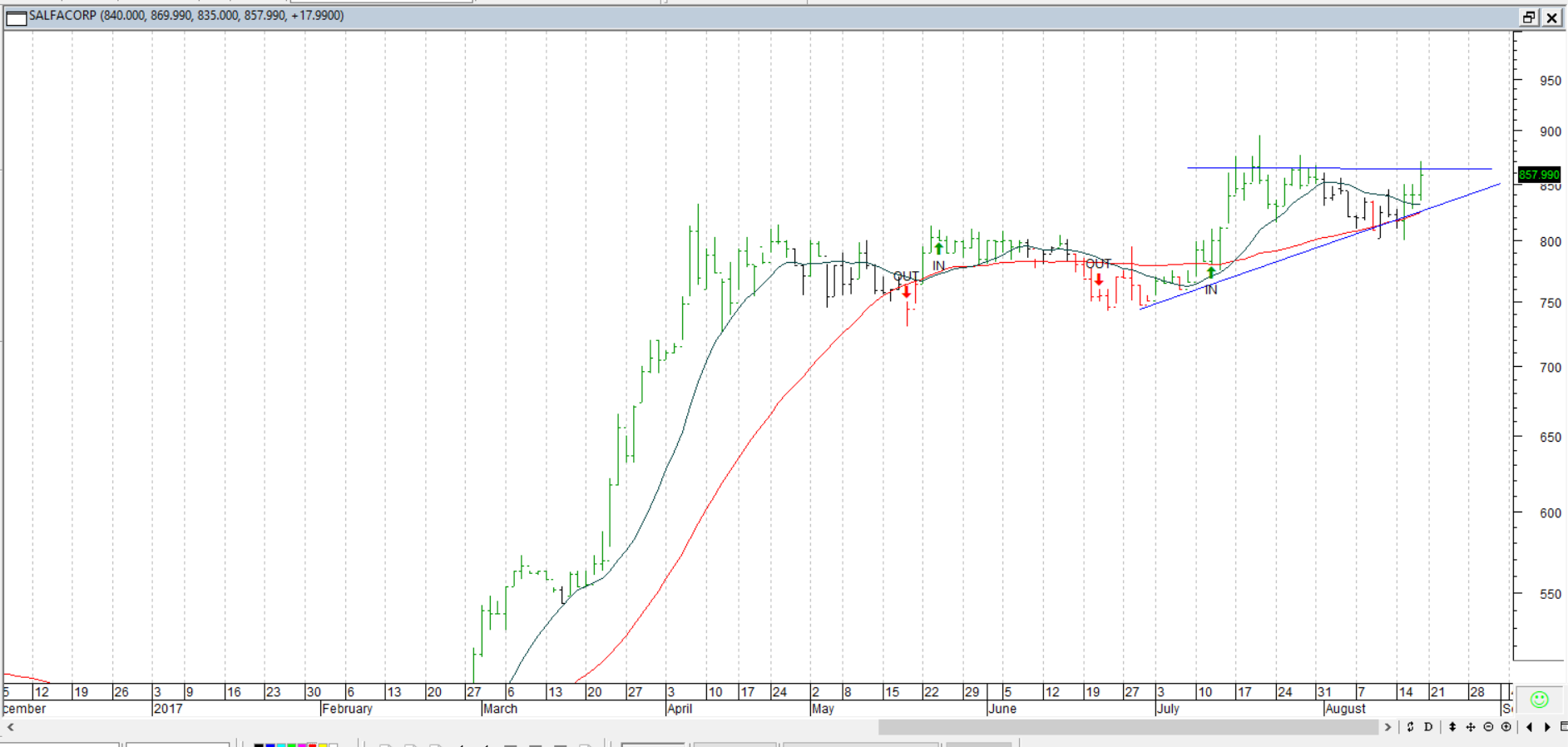Zoom in with the circled plus icon
Image resolution: width=1568 pixels, height=747 pixels.
pos(1506,727)
